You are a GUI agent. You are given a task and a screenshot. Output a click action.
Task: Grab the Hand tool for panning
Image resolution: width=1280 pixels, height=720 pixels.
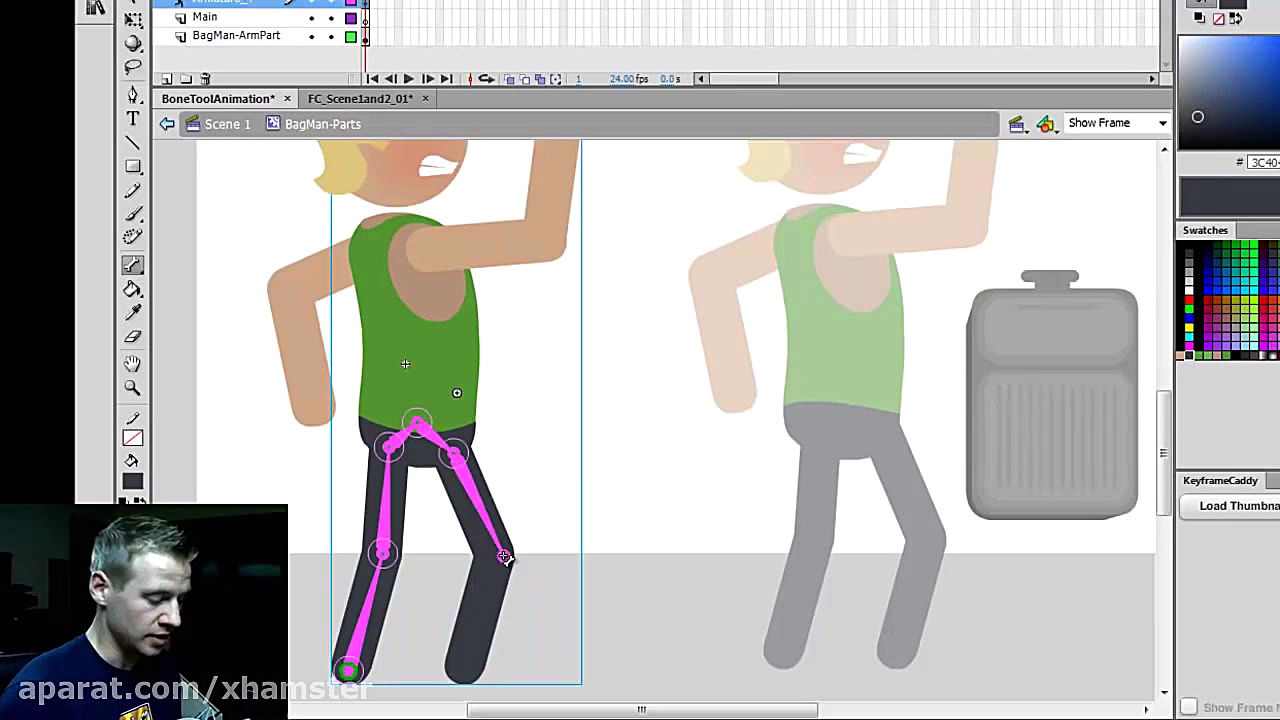(133, 364)
